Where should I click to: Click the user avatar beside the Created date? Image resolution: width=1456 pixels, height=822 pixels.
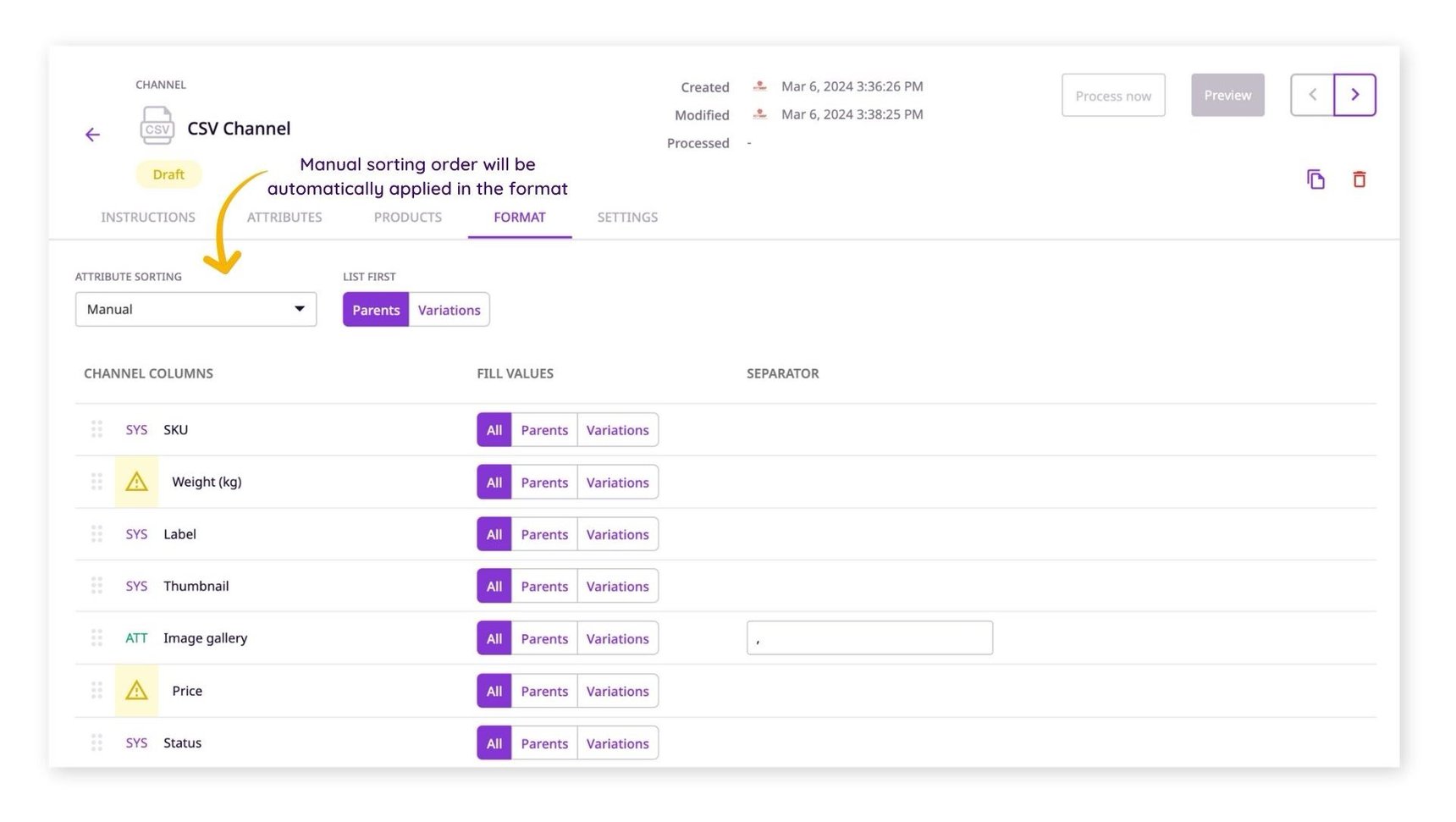[x=758, y=86]
